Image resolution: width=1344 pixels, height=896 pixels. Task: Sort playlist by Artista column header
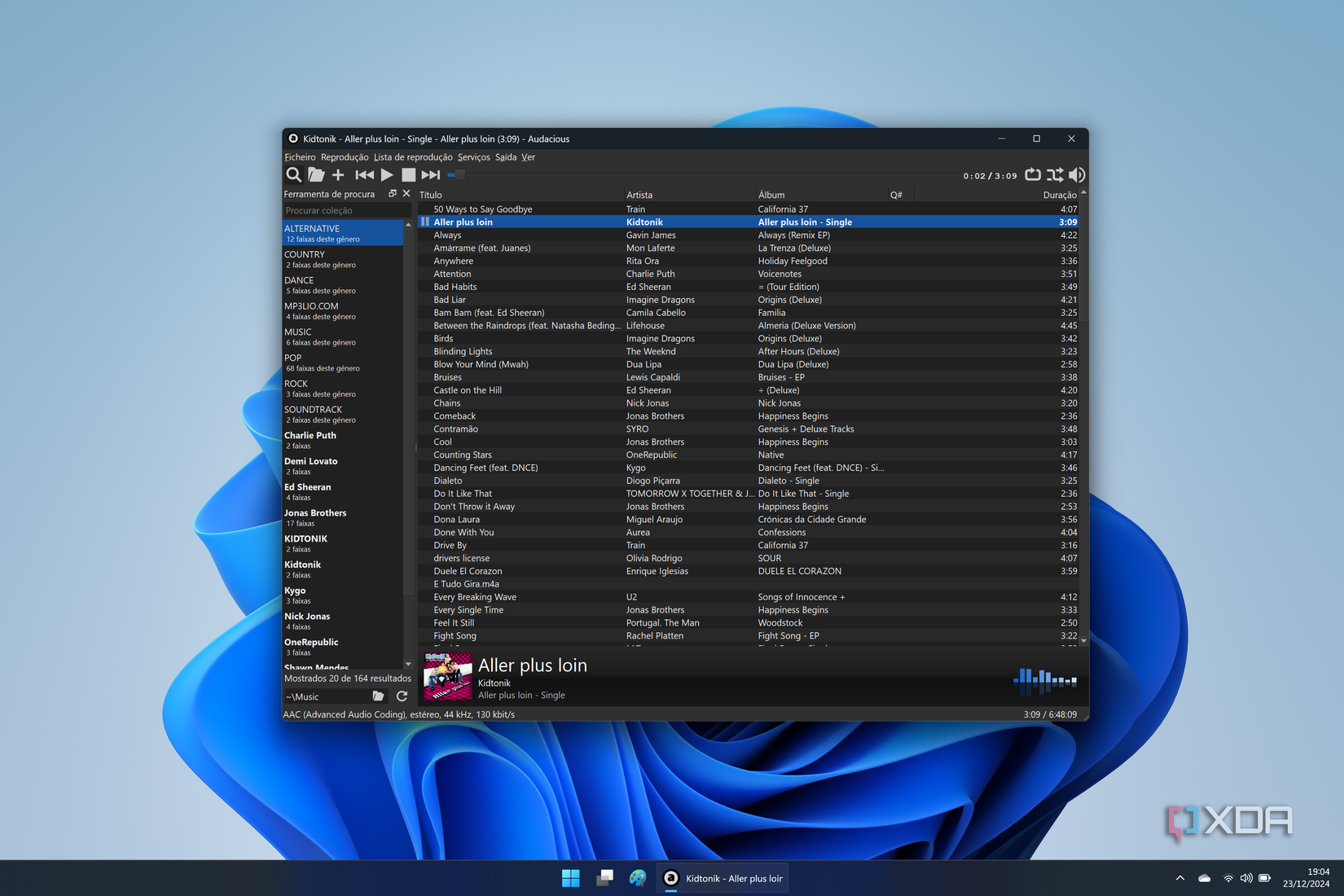click(x=690, y=195)
